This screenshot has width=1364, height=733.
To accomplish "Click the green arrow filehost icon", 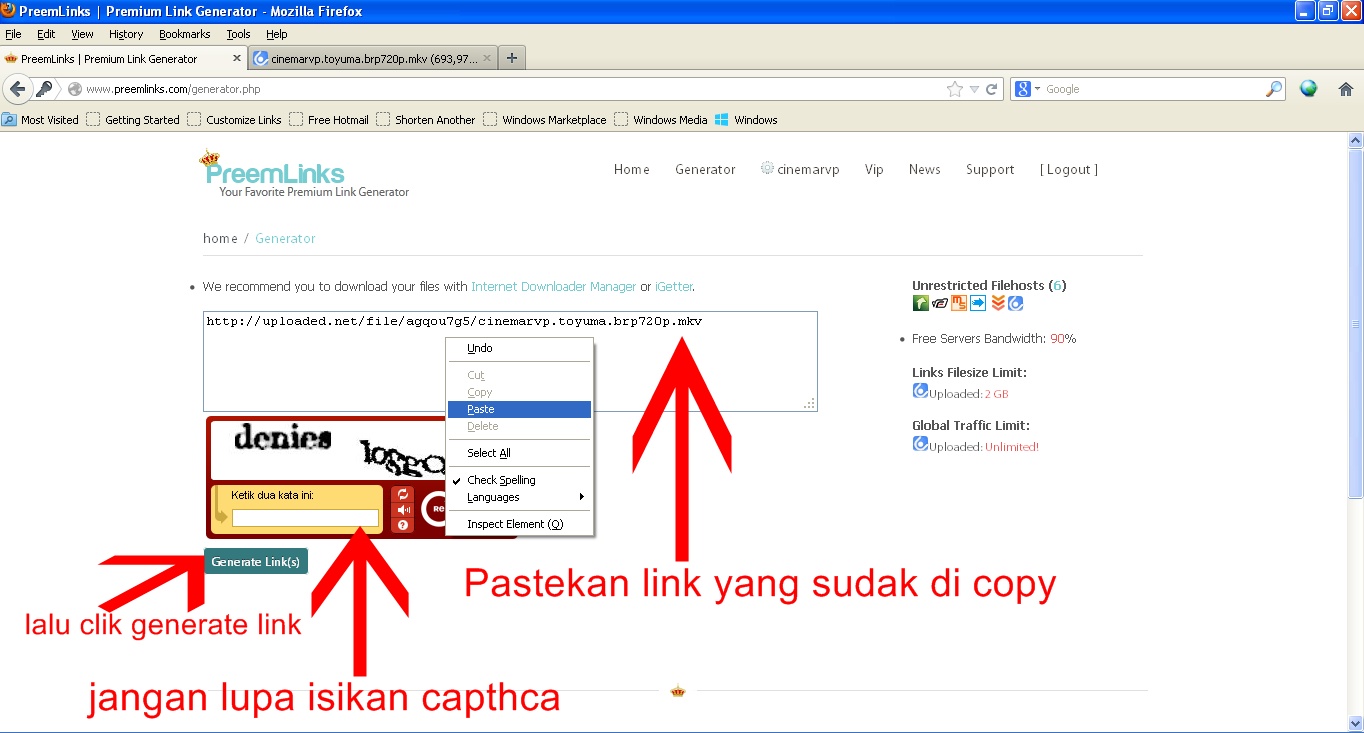I will coord(921,303).
